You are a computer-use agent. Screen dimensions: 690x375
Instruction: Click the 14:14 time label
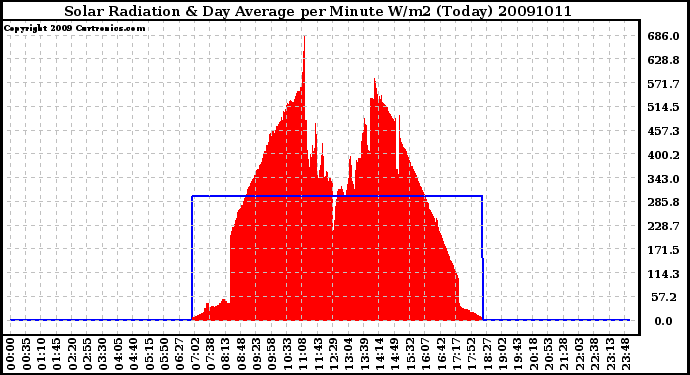[380, 354]
